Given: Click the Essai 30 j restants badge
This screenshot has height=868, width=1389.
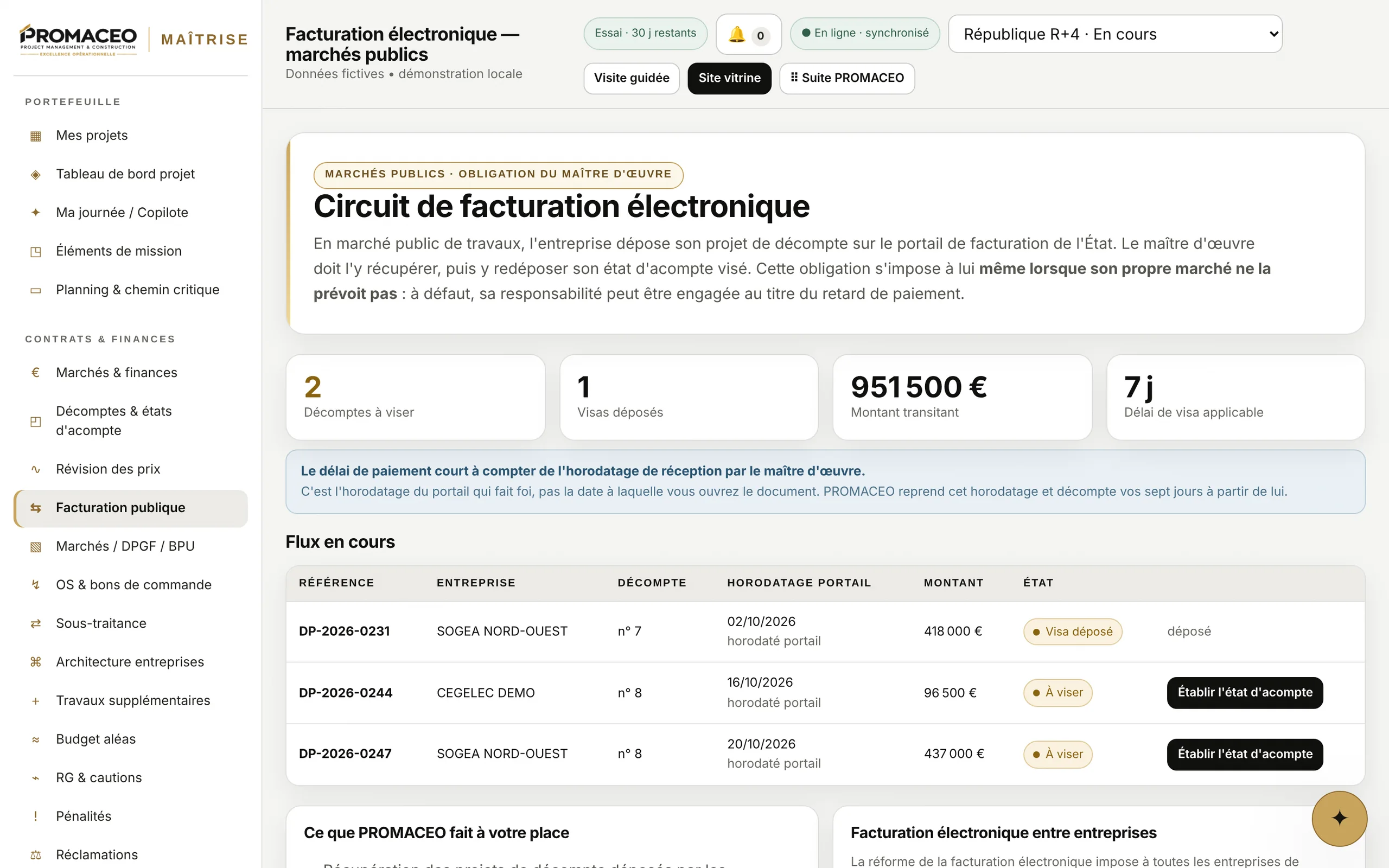Looking at the screenshot, I should [x=645, y=33].
